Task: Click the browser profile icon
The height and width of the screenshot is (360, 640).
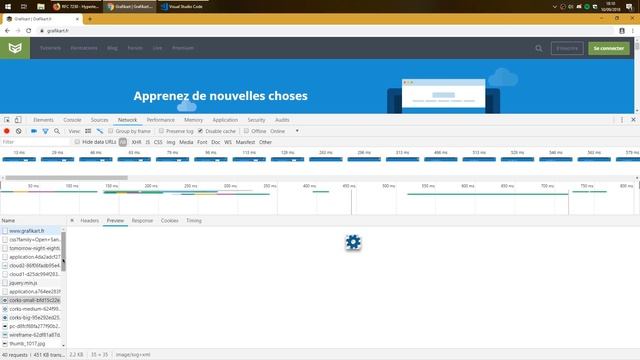Action: pos(622,31)
